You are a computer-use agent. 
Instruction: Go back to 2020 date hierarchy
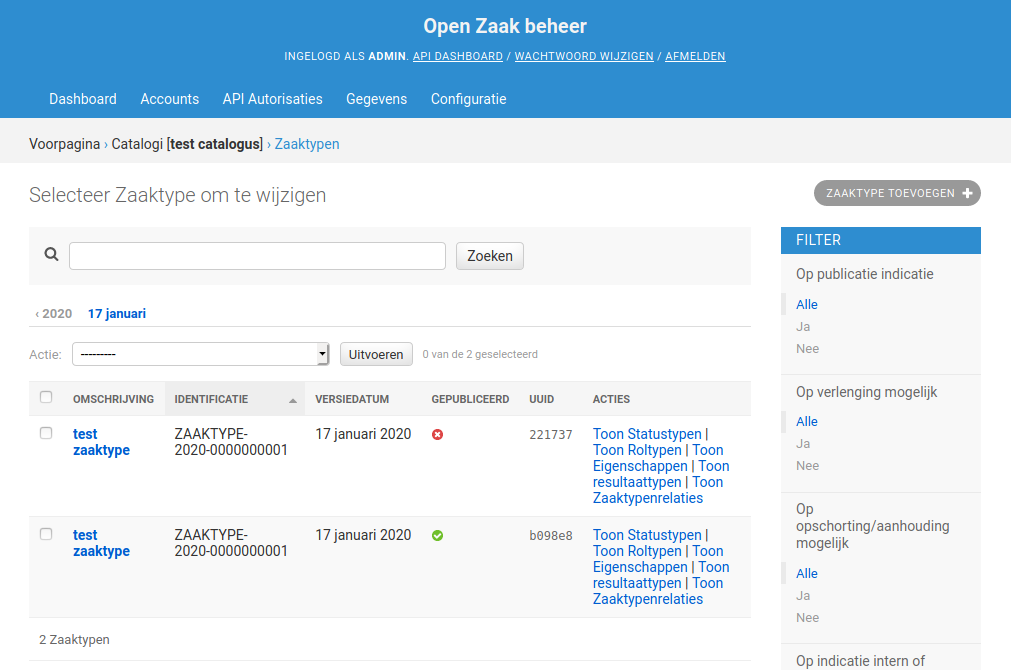coord(54,314)
